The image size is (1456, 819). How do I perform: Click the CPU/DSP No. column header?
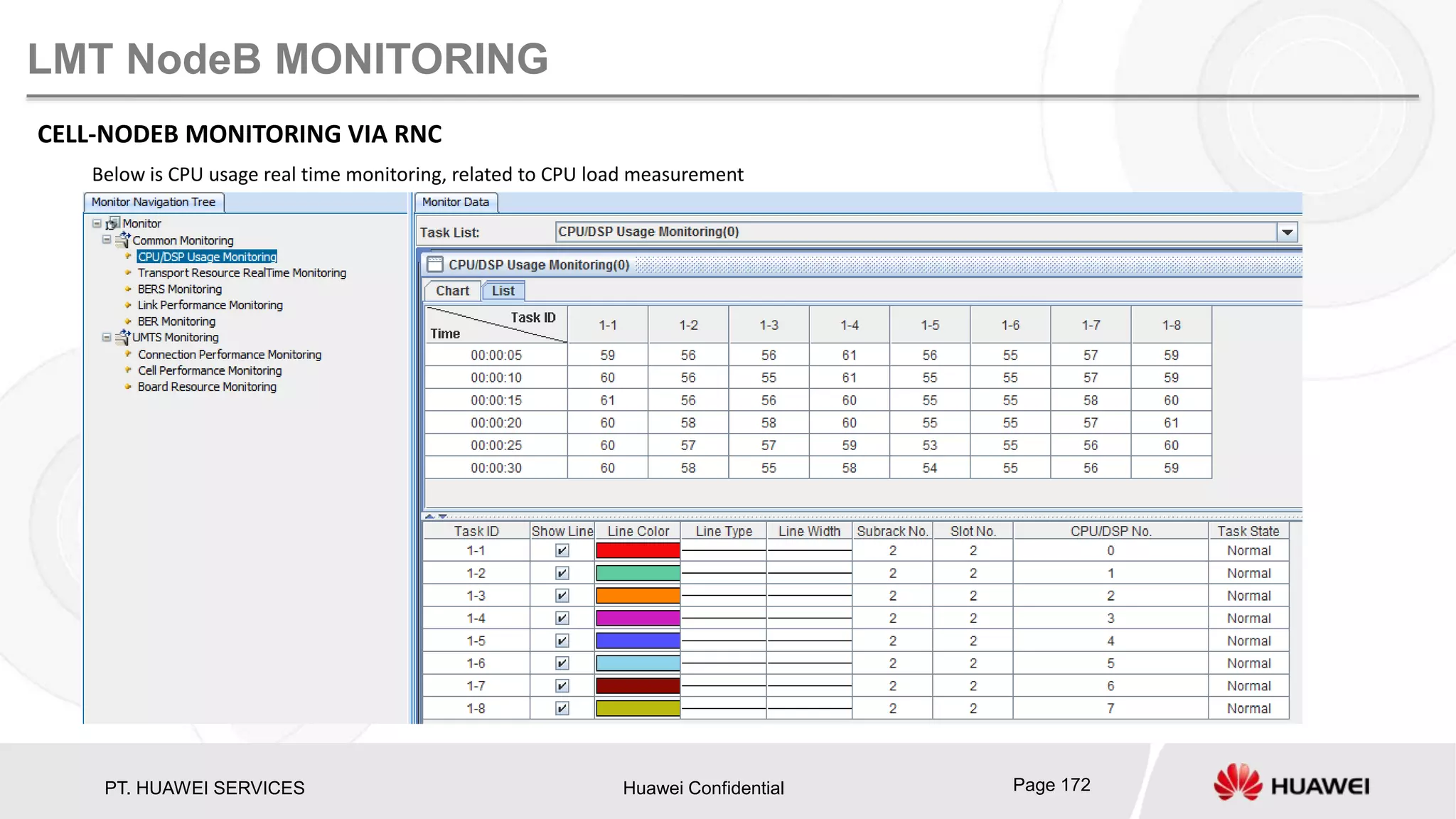[x=1110, y=531]
